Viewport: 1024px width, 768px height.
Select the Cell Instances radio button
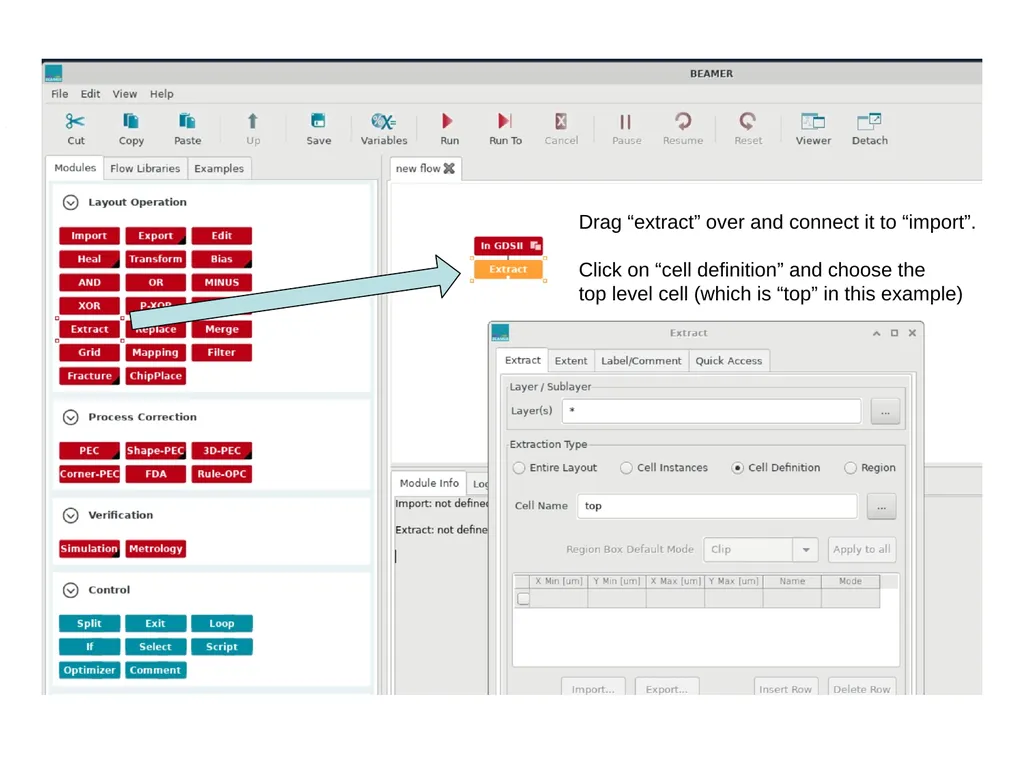[626, 468]
